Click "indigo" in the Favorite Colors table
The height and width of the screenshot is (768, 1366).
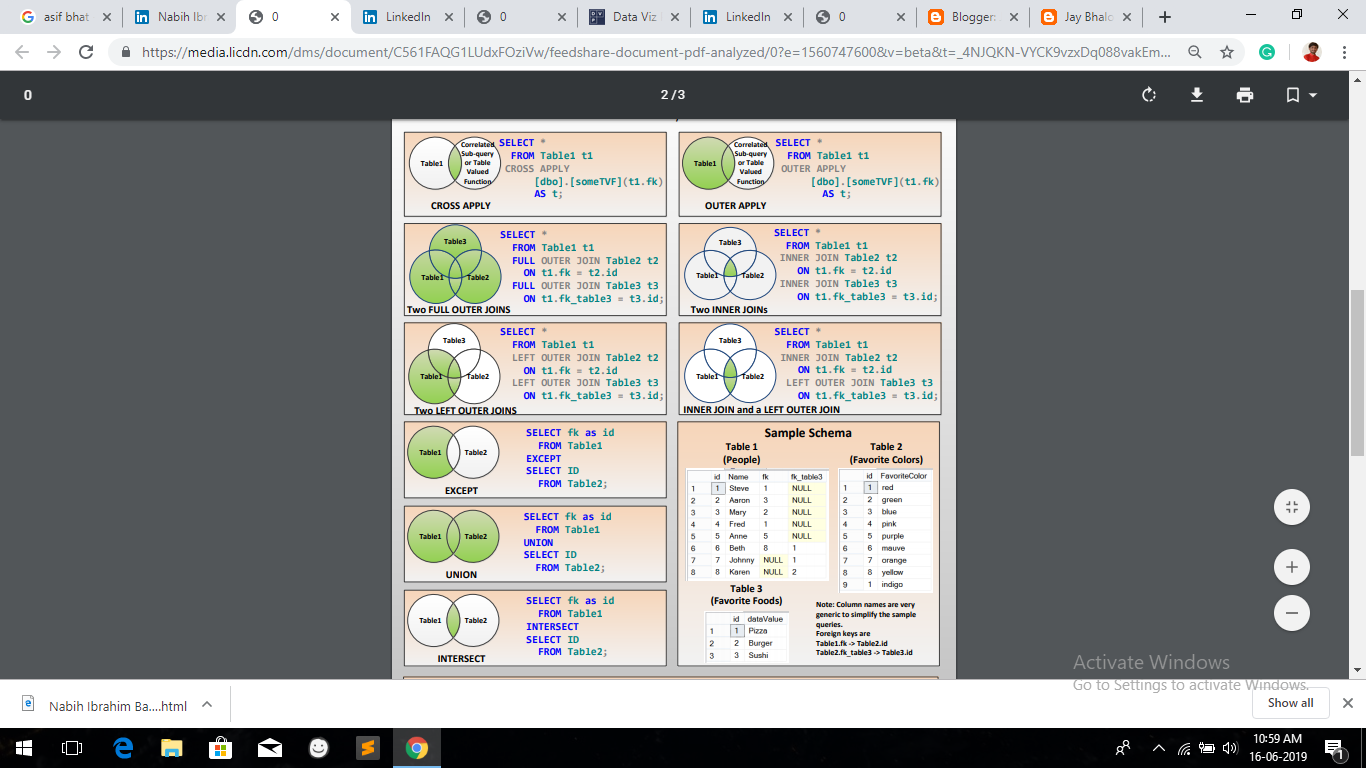coord(892,584)
